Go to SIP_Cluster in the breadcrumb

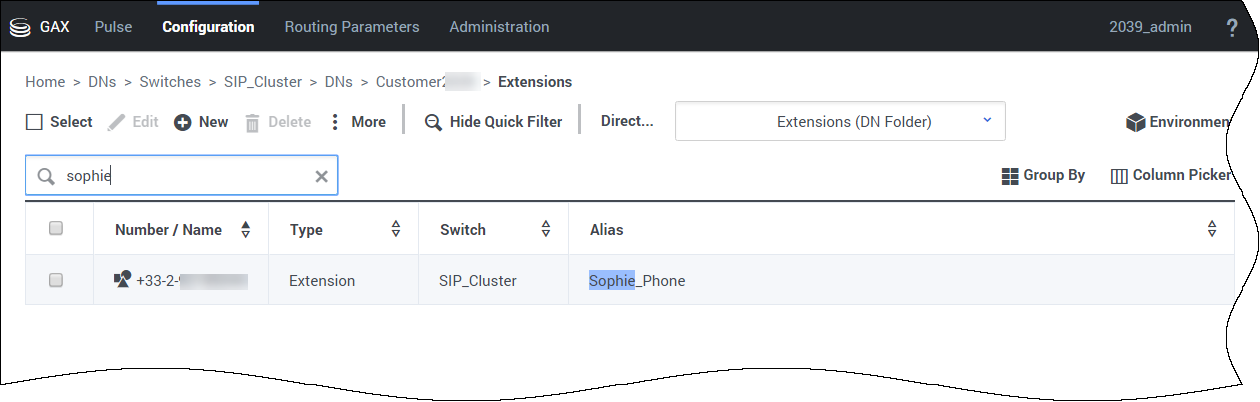point(263,82)
